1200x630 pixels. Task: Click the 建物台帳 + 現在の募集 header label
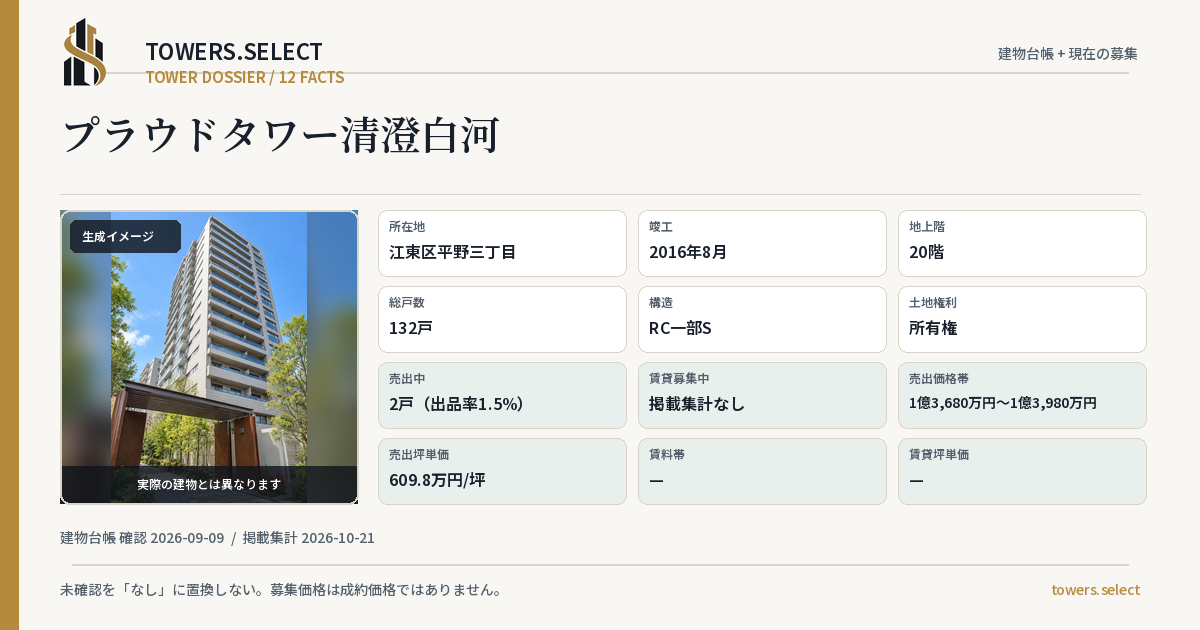pyautogui.click(x=1068, y=54)
